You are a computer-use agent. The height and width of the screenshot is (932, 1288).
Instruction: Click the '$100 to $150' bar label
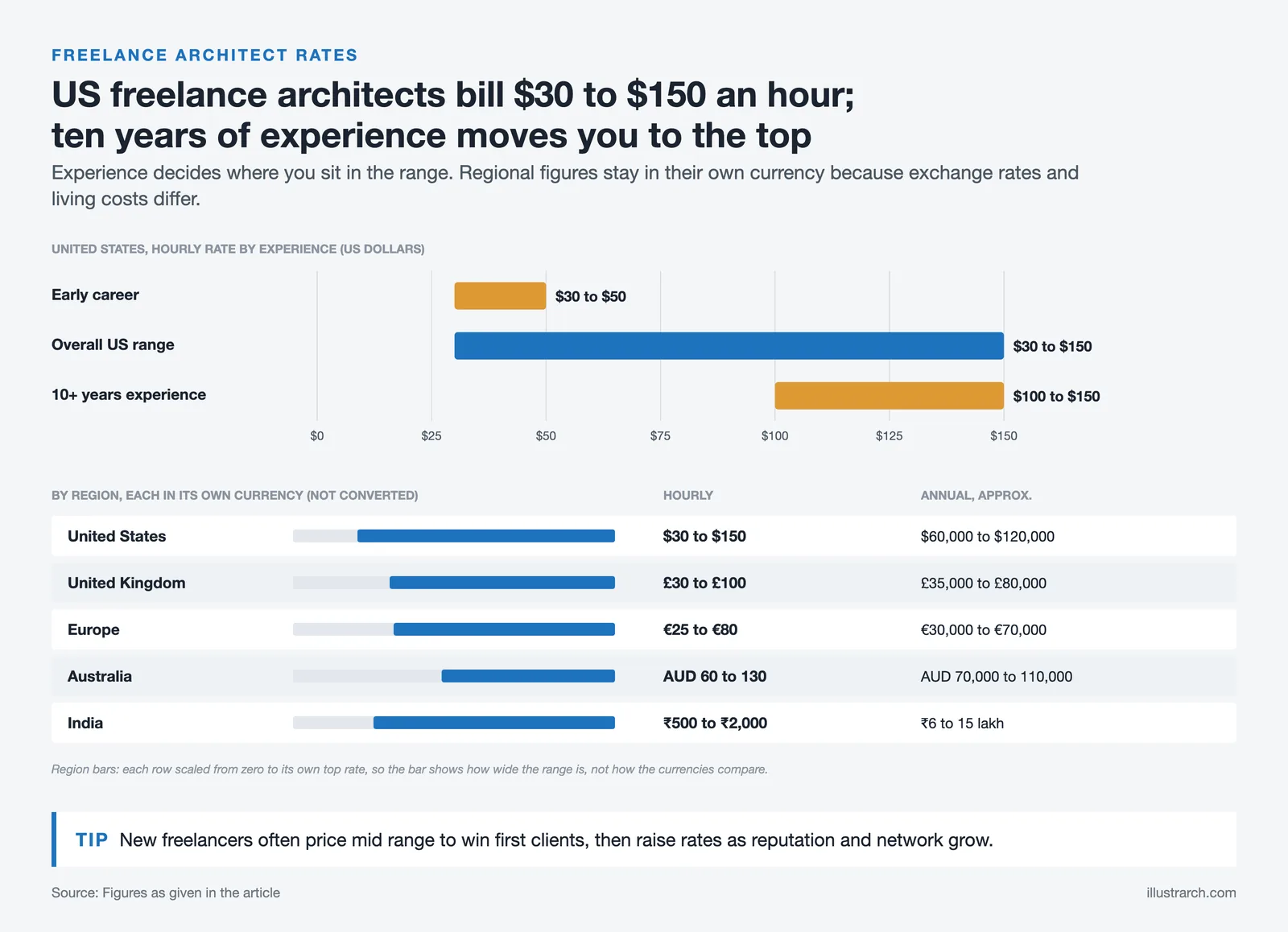click(x=1056, y=396)
